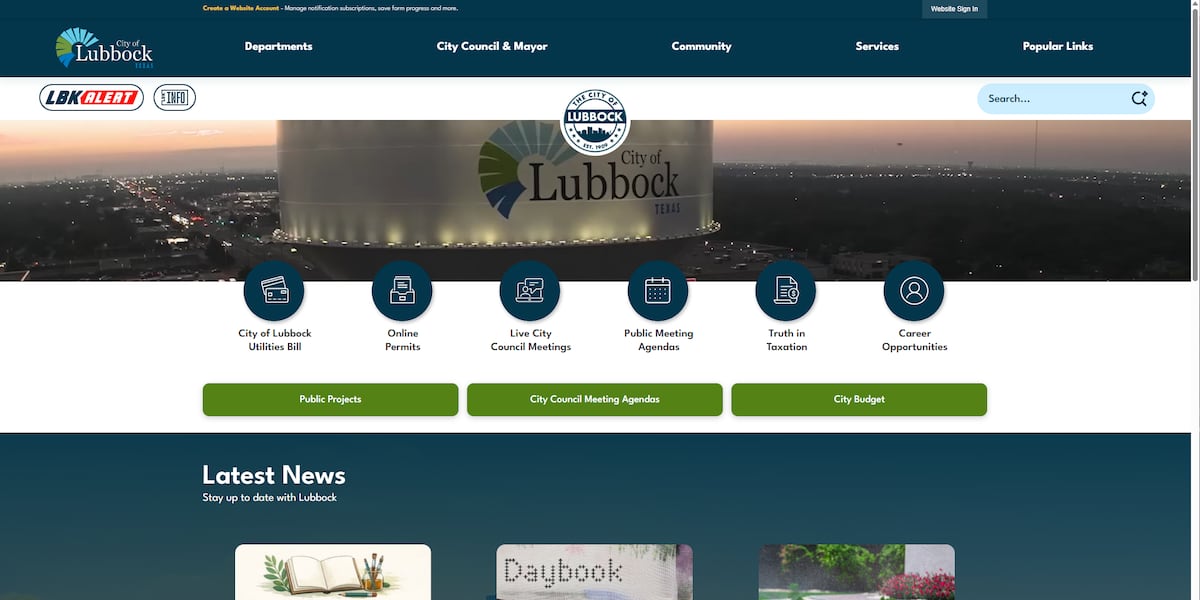Open the Public Meeting Agendas calendar icon
This screenshot has width=1200, height=600.
[x=658, y=291]
